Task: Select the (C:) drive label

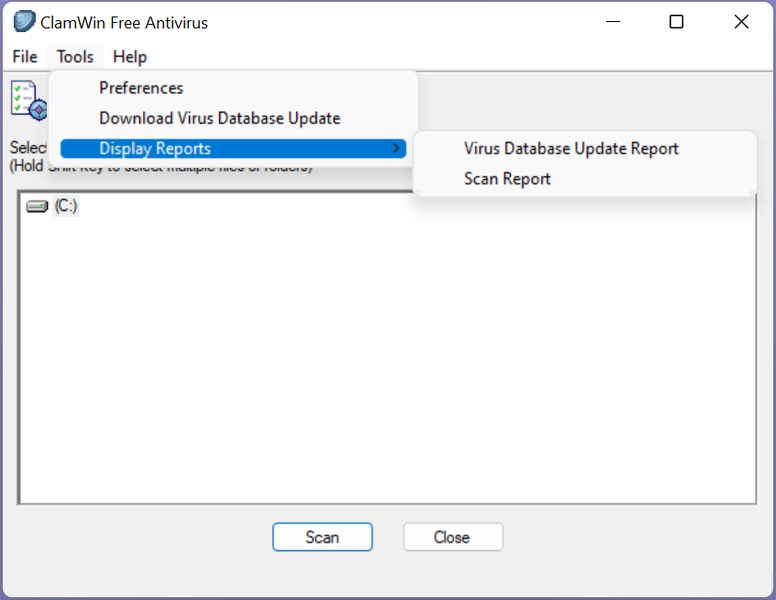Action: 66,206
